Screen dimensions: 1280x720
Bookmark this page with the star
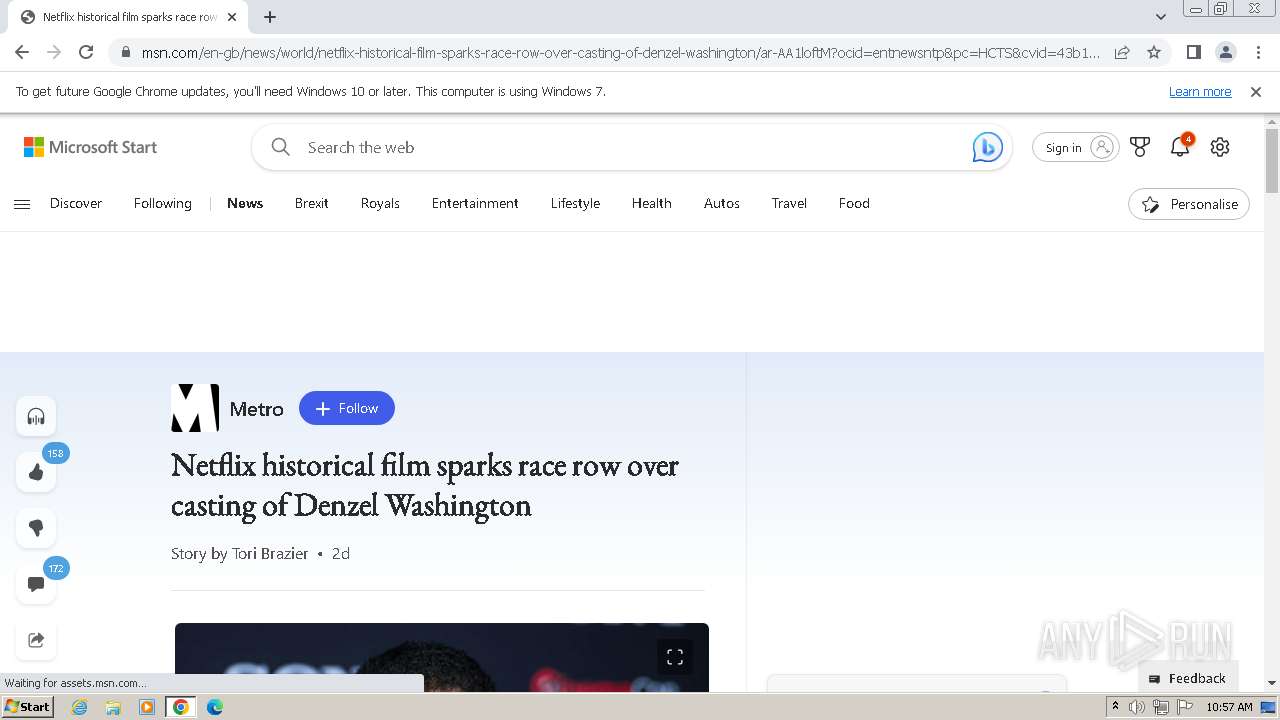1154,52
